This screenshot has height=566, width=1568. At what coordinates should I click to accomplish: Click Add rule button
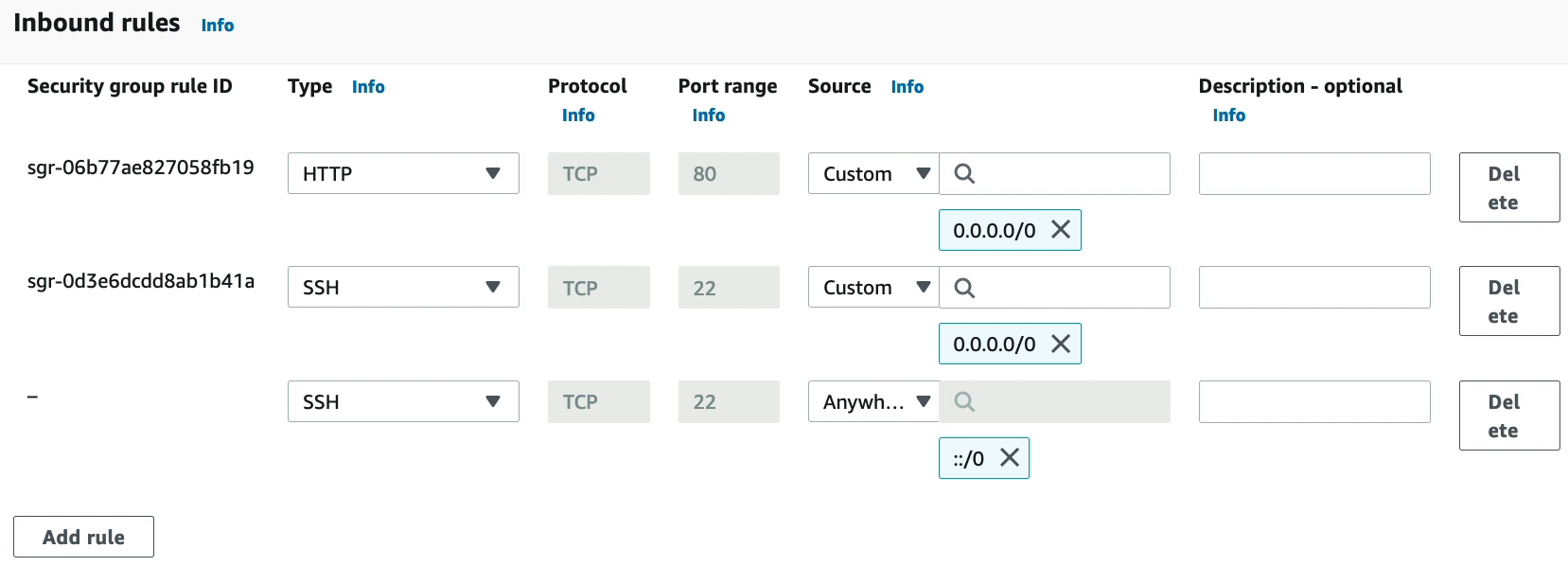[83, 537]
